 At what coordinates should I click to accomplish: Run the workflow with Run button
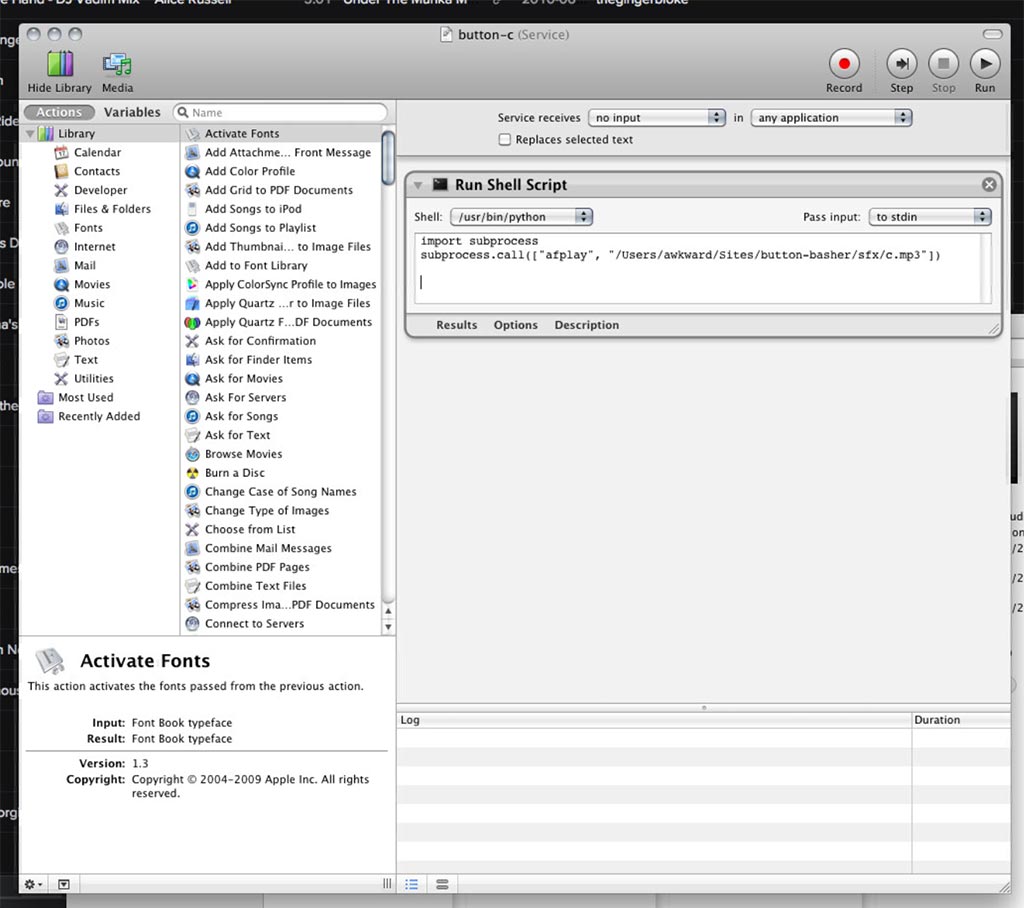tap(985, 65)
